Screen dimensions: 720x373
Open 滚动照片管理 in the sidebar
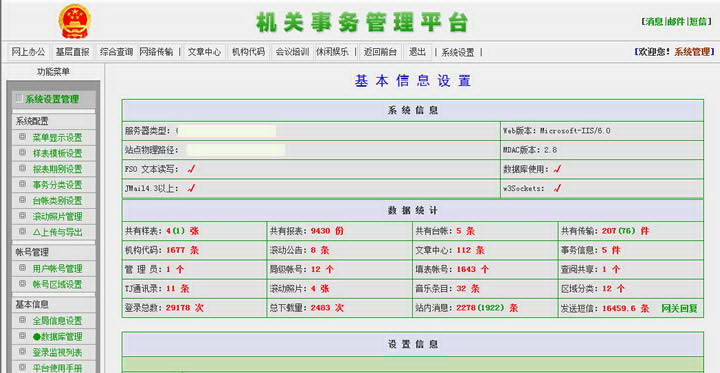(57, 216)
